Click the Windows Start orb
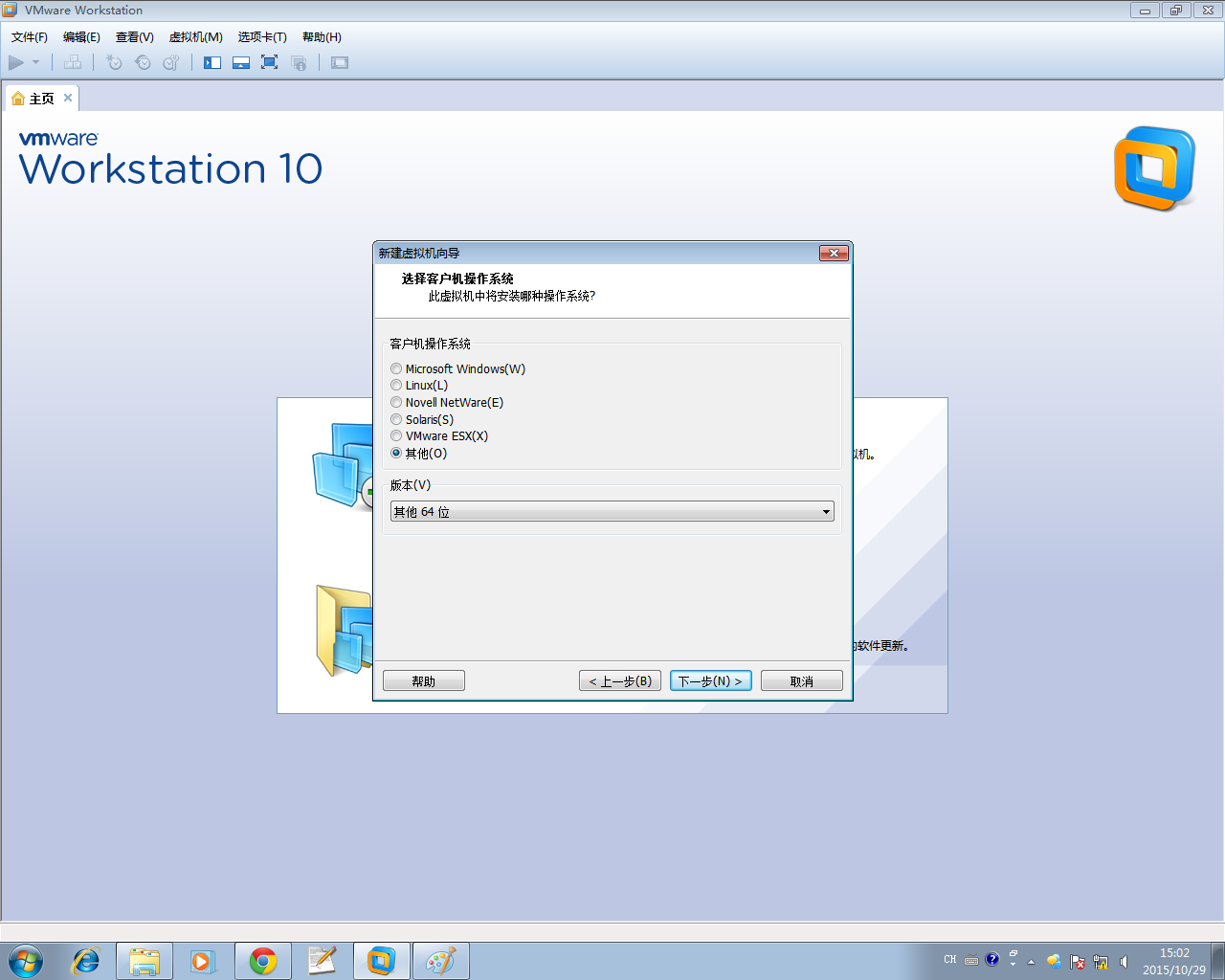The height and width of the screenshot is (980, 1225). click(x=26, y=961)
